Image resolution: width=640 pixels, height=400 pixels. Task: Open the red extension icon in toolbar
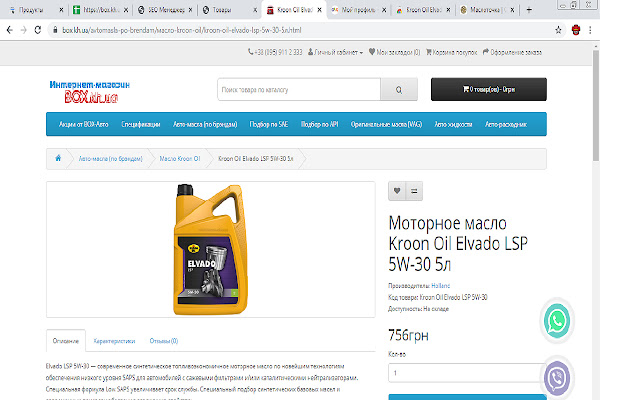click(x=576, y=30)
